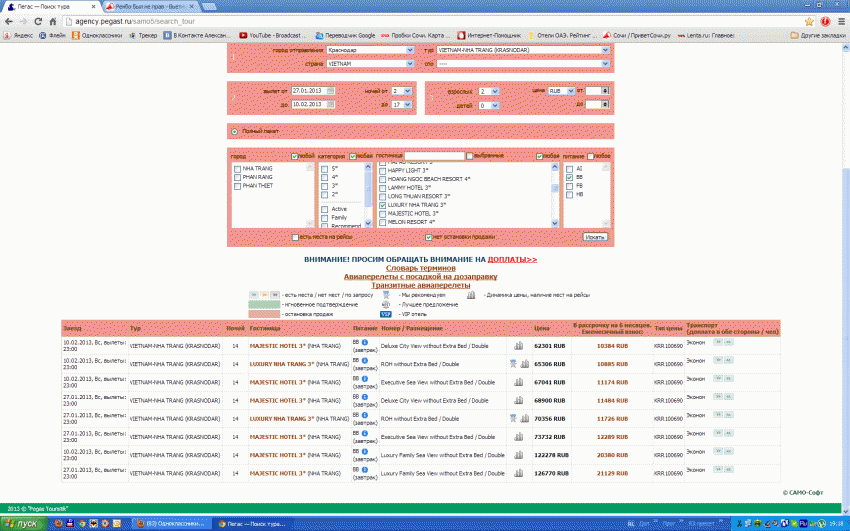Click the Искать search button
Image resolution: width=850 pixels, height=531 pixels.
[x=595, y=237]
